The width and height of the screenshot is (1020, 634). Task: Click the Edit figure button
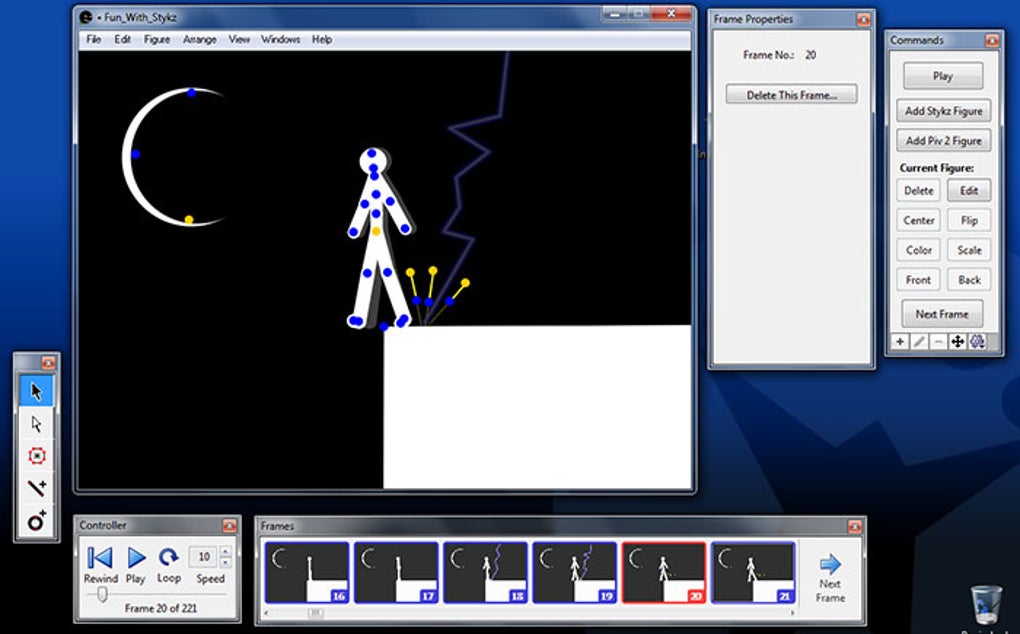(969, 191)
